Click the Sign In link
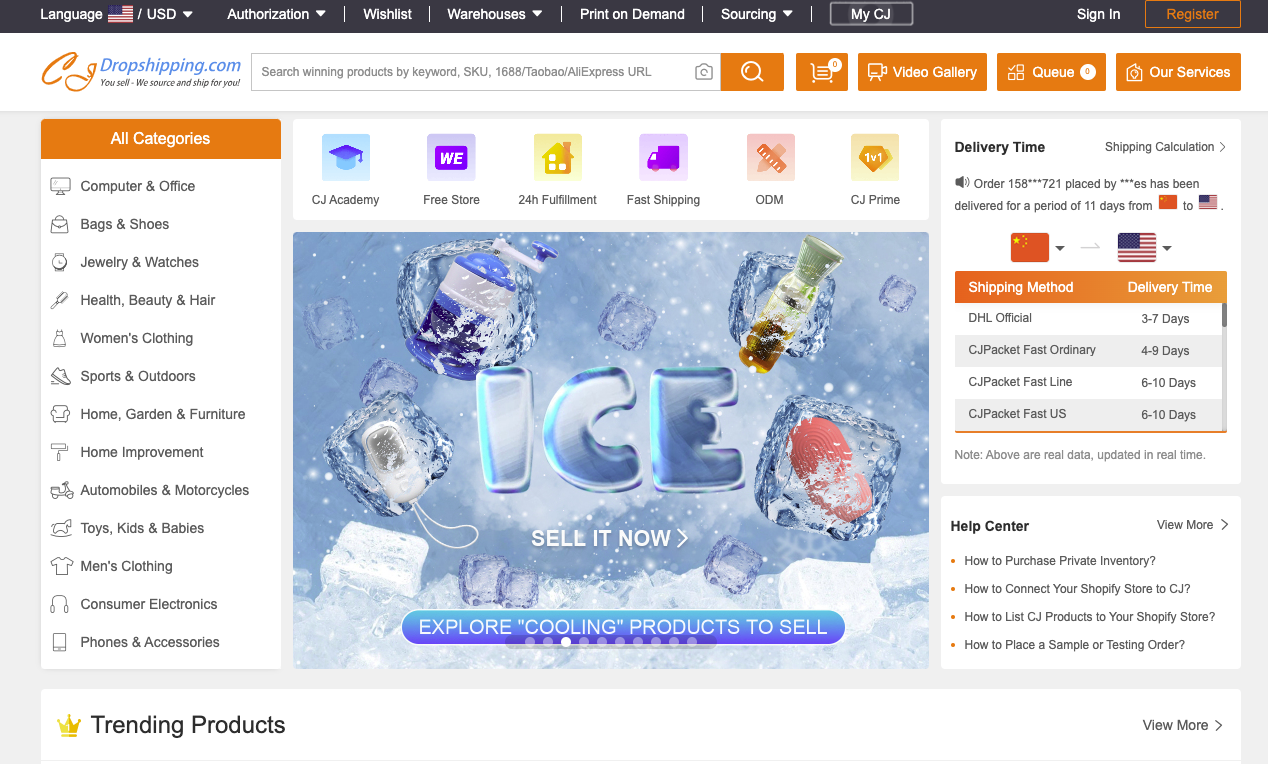This screenshot has height=764, width=1268. coord(1098,14)
